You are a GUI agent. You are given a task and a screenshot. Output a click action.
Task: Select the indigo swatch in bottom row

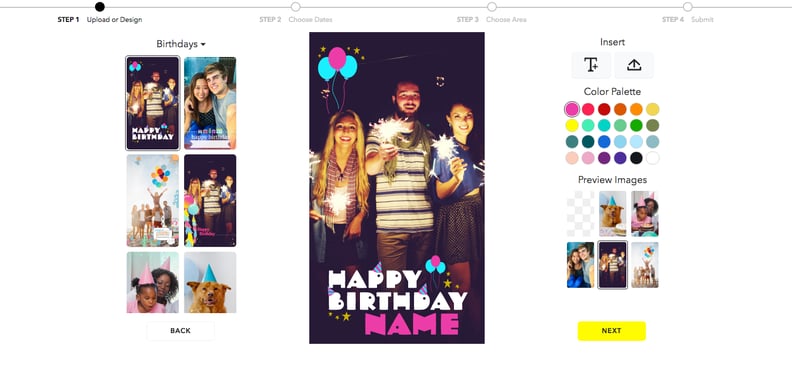pos(620,158)
